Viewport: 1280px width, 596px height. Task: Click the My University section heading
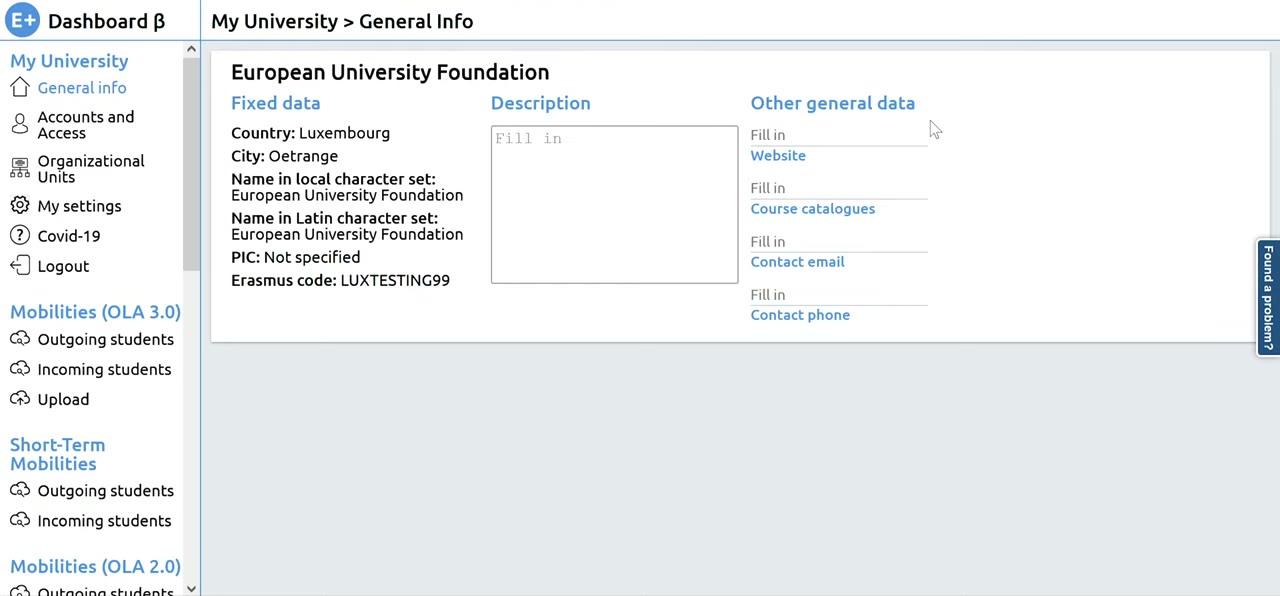click(69, 61)
